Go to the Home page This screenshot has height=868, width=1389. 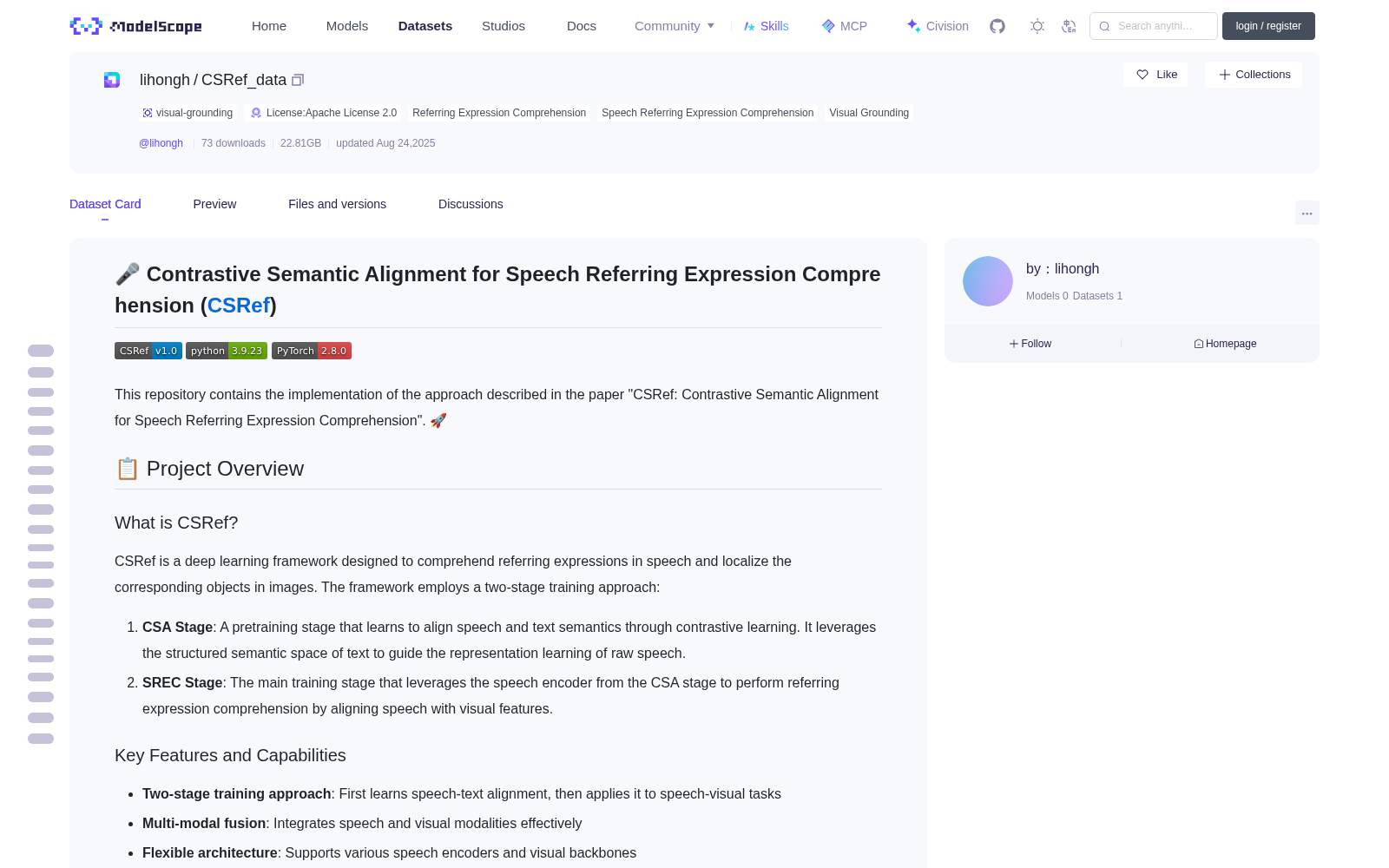pos(269,26)
